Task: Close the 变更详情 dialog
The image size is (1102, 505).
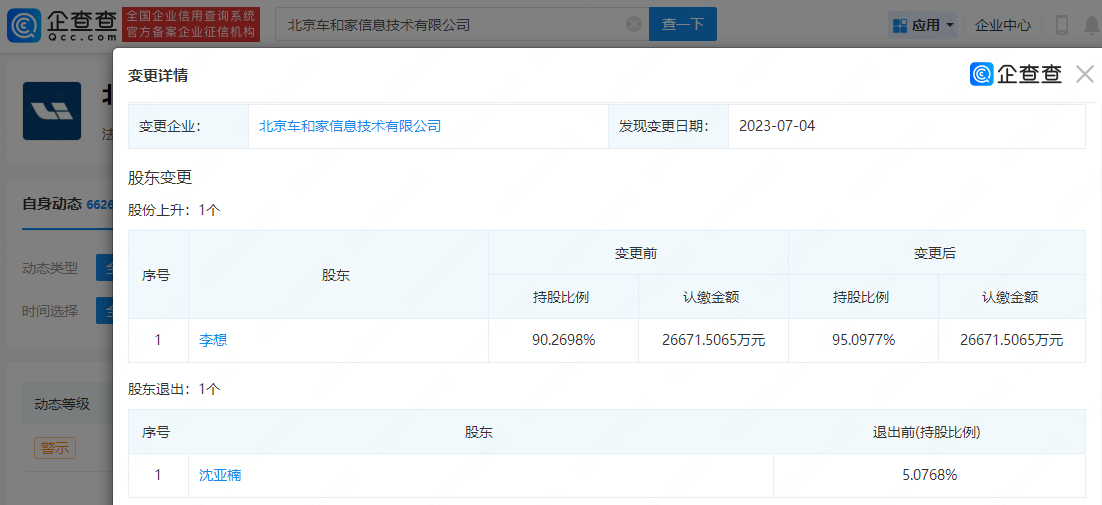Action: pyautogui.click(x=1085, y=74)
